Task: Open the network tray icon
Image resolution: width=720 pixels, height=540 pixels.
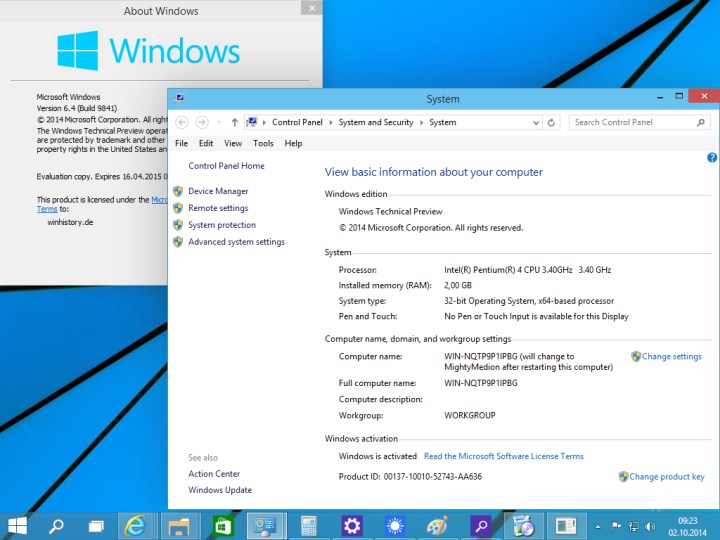Action: (x=633, y=526)
